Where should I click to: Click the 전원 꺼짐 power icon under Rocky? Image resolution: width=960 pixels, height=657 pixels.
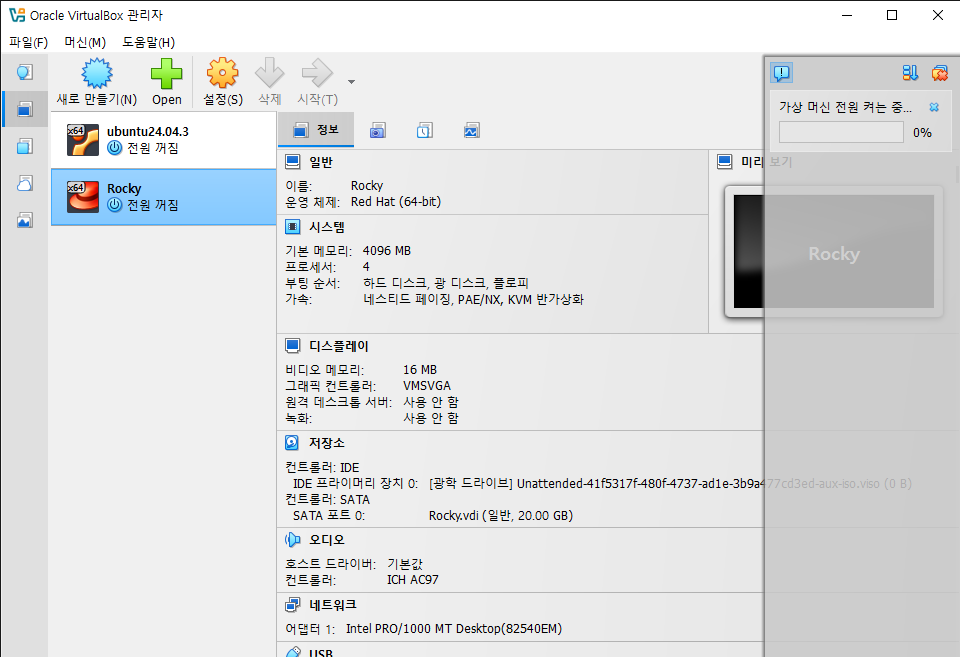tap(114, 205)
